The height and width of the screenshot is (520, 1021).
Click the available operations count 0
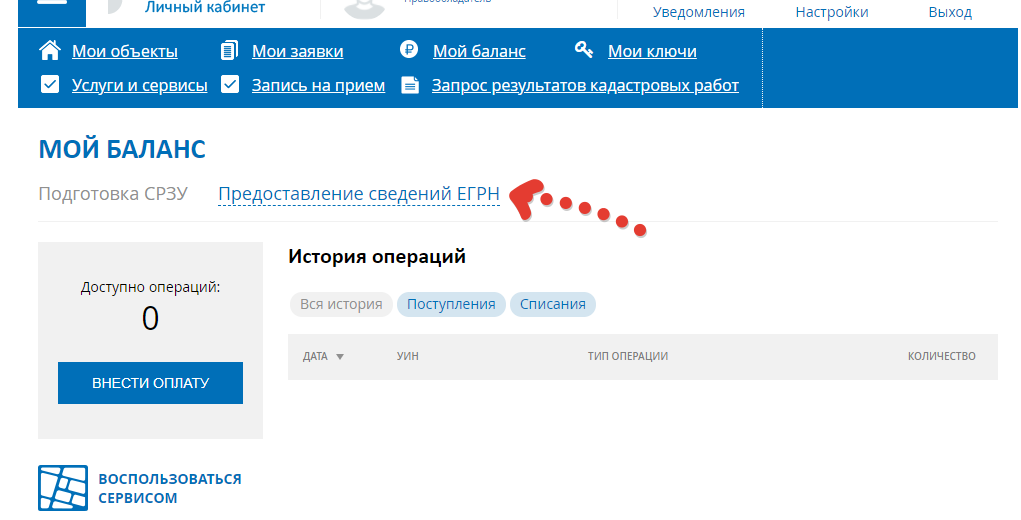click(150, 319)
